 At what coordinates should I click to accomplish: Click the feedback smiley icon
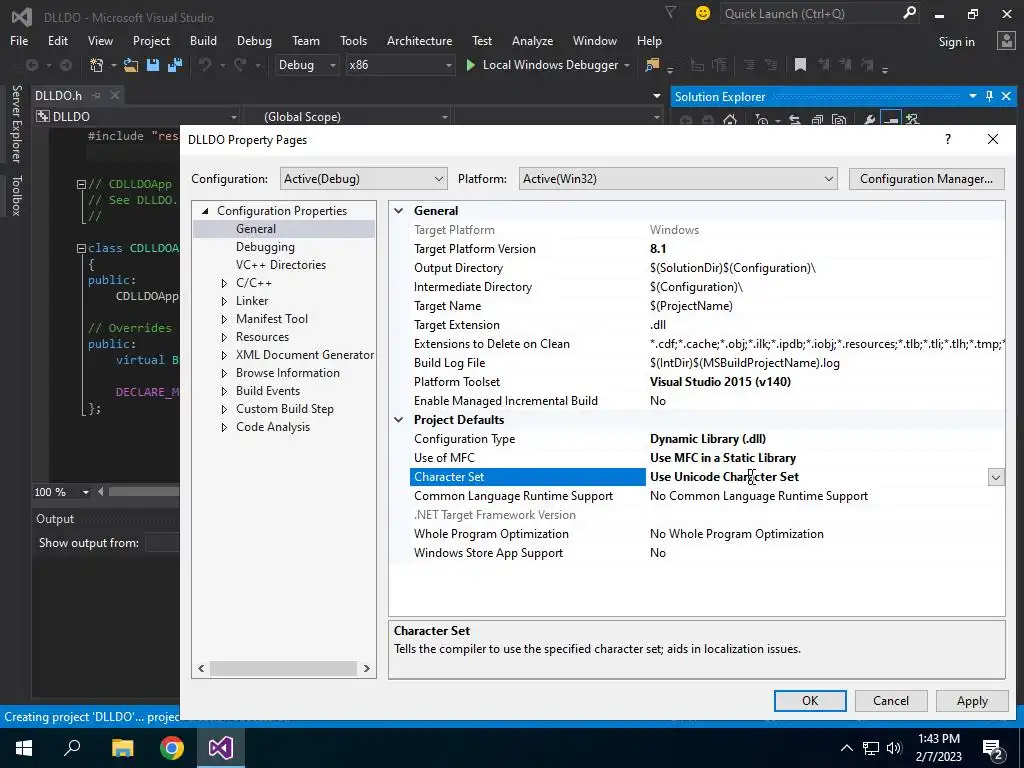(x=703, y=13)
